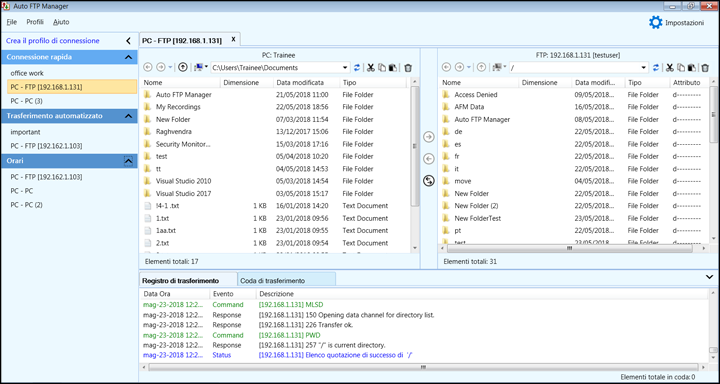Collapse the Trasferimento automatizzato section

tap(128, 116)
